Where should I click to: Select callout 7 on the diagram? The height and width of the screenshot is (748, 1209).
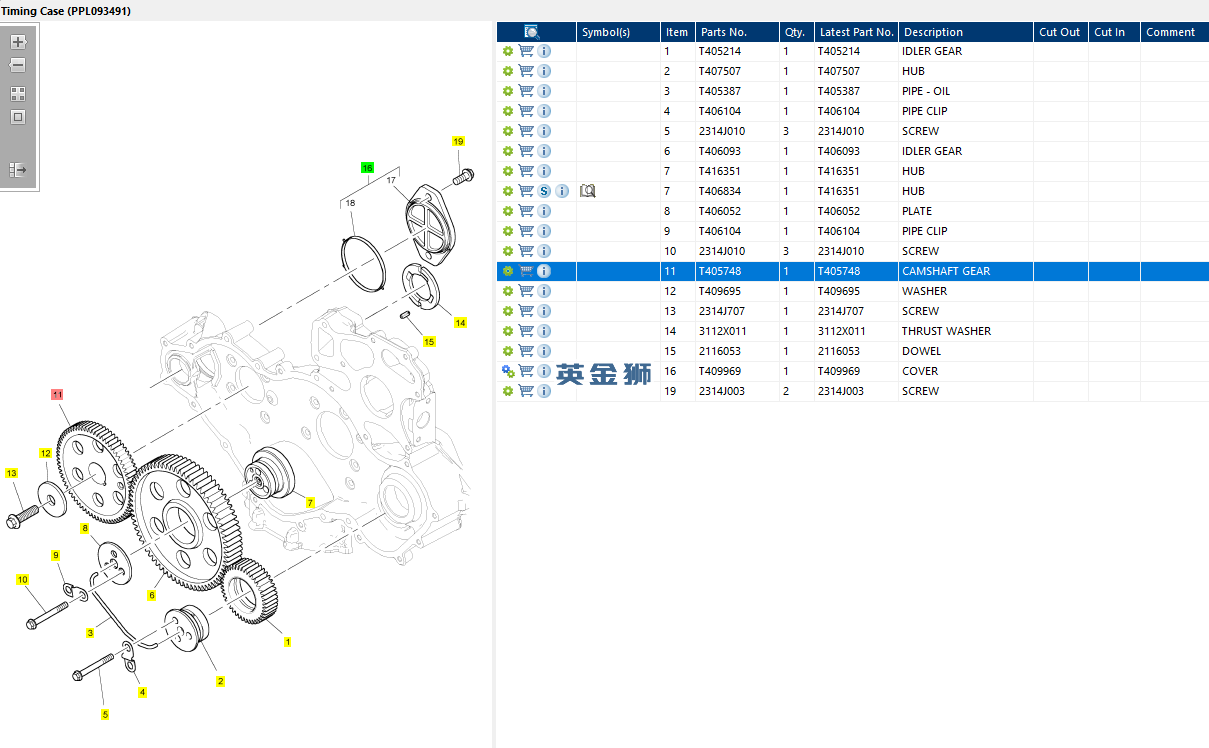[310, 502]
